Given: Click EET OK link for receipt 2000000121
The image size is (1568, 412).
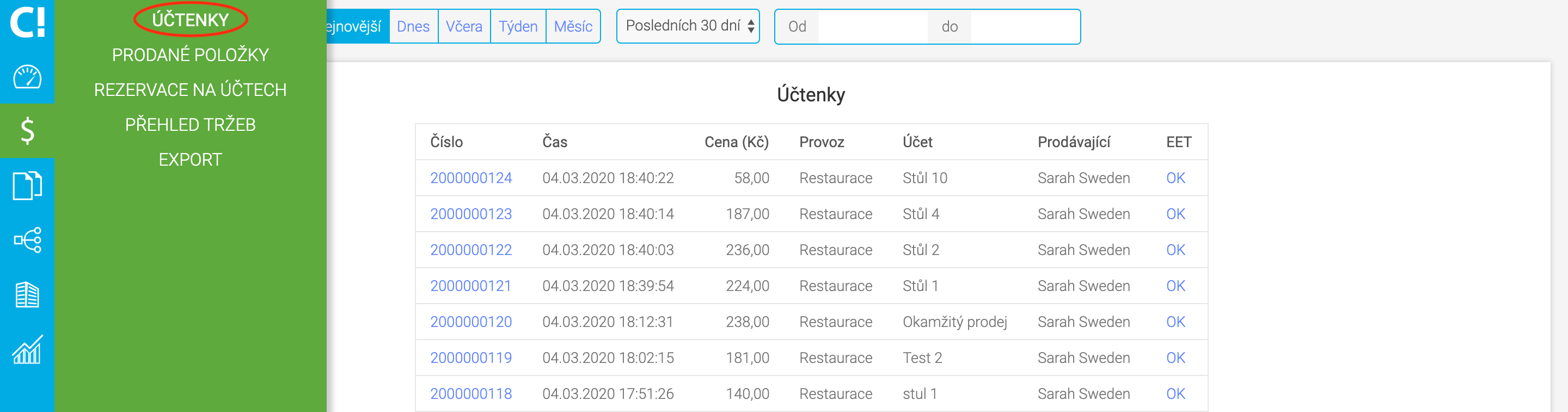Looking at the screenshot, I should [1175, 286].
